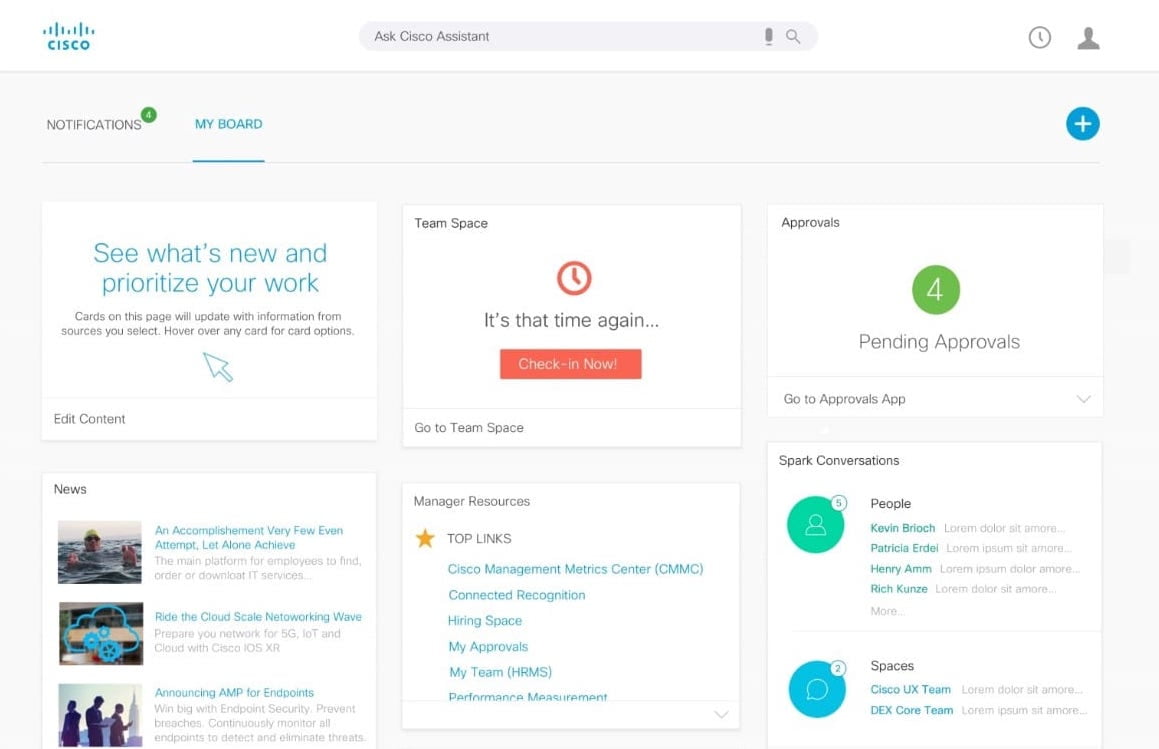Click the People avatar circle icon
This screenshot has width=1159, height=749.
[815, 524]
